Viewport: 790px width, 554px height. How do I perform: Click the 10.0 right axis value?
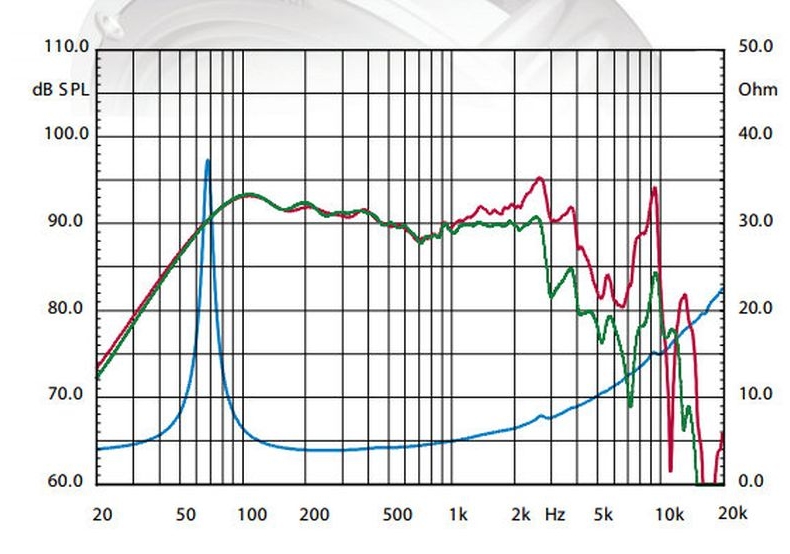pos(756,394)
